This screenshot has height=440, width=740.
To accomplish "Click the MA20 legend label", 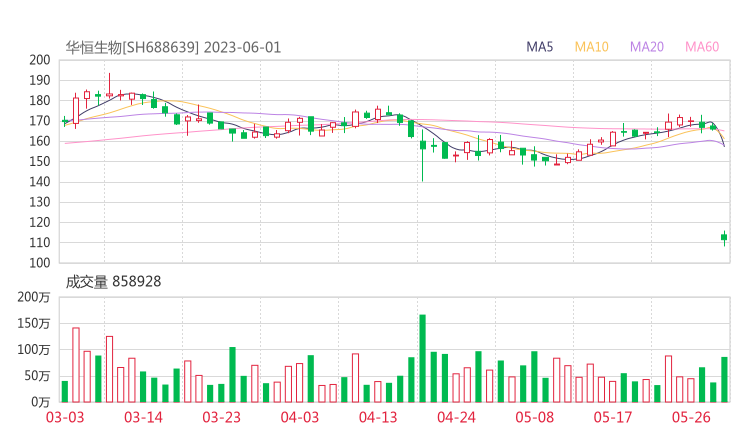I will 647,47.
